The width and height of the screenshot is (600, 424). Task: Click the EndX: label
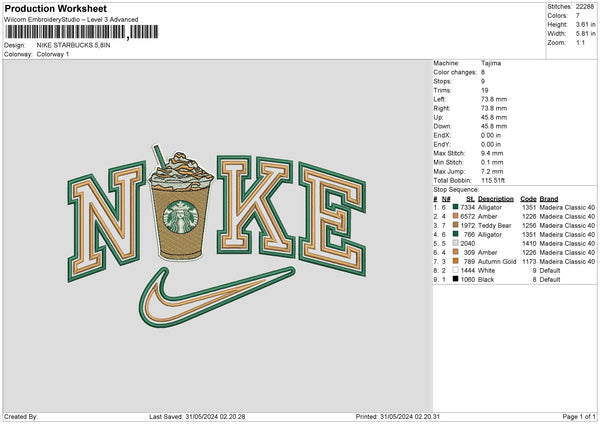[442, 135]
